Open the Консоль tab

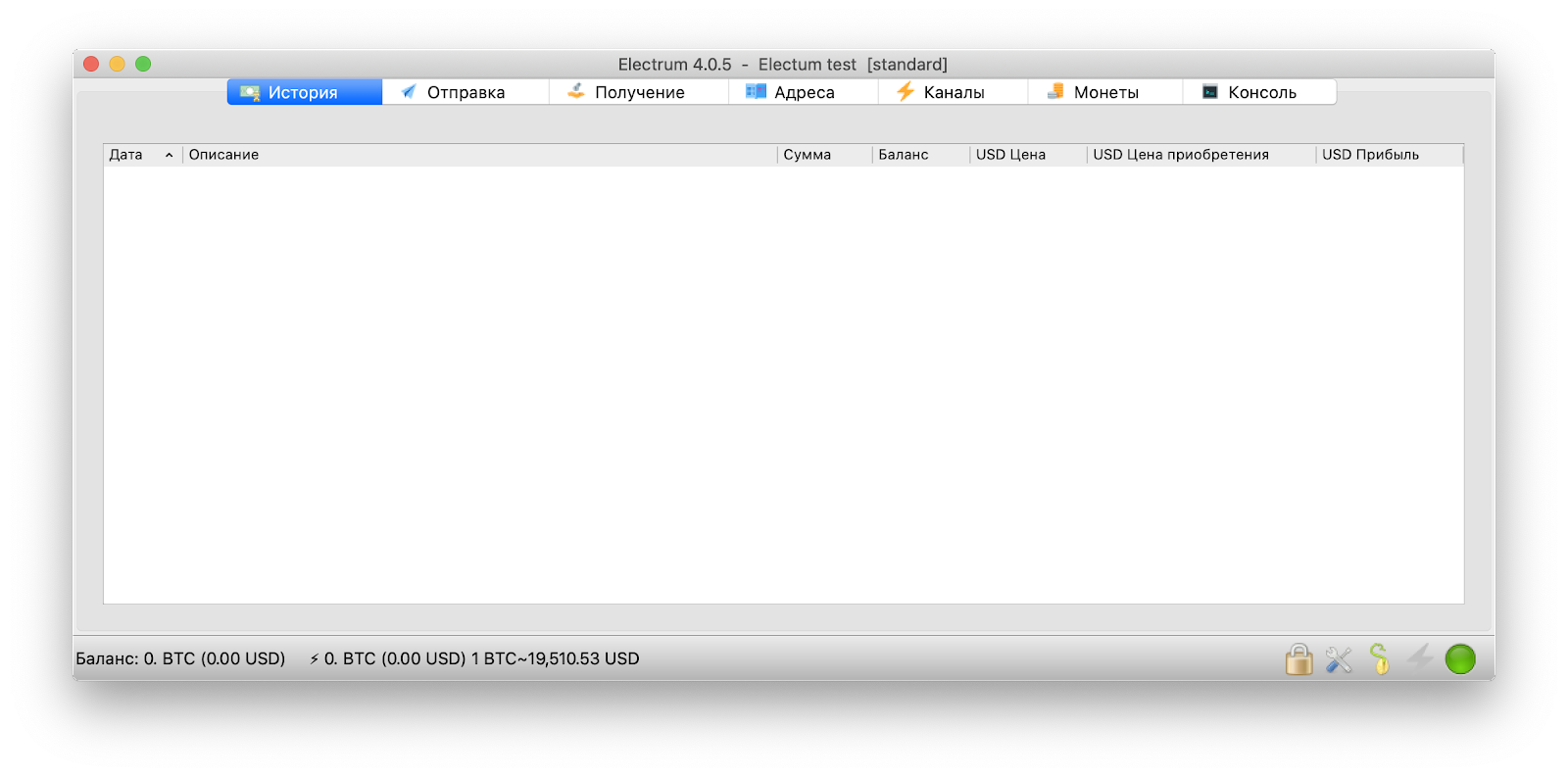1261,92
